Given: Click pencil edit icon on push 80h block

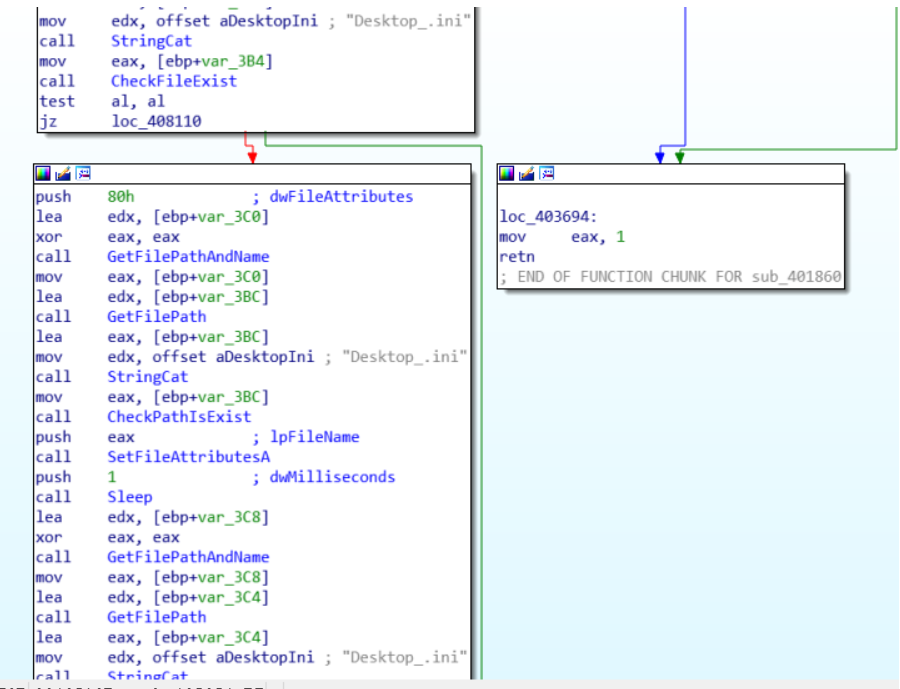Looking at the screenshot, I should click(63, 173).
